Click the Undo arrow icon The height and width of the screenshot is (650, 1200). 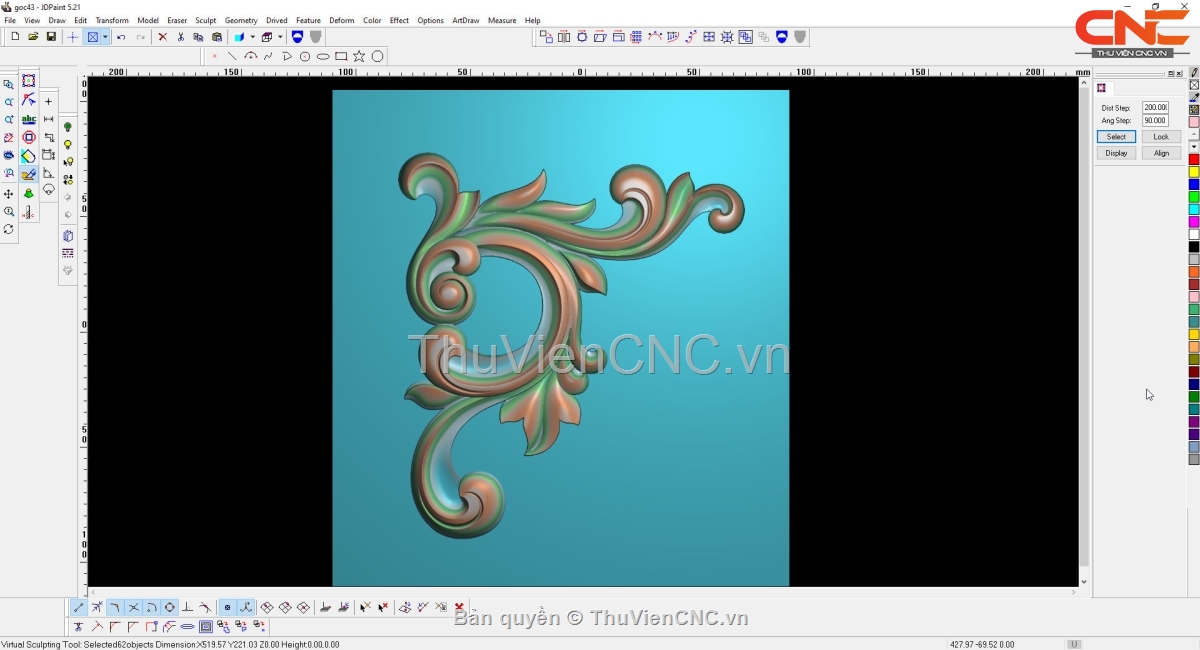(121, 37)
